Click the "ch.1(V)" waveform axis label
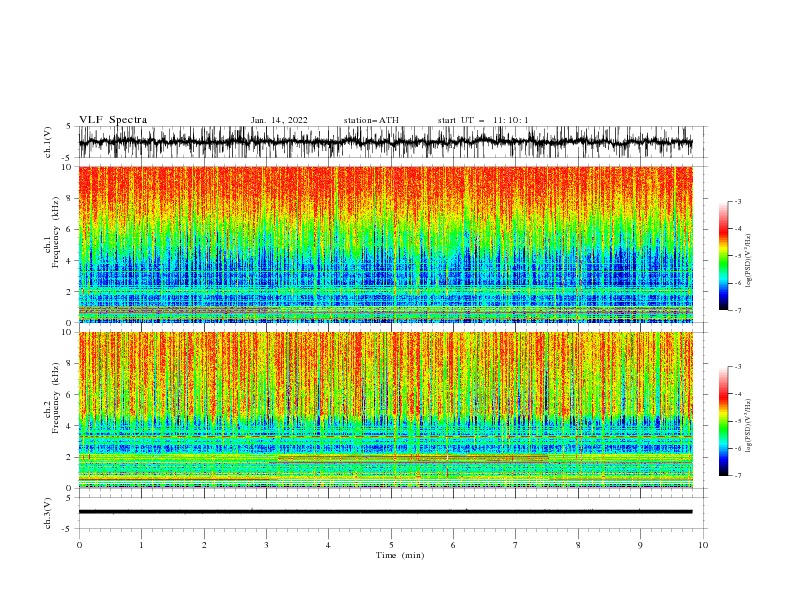Screen dimensions: 792x612 pyautogui.click(x=48, y=142)
